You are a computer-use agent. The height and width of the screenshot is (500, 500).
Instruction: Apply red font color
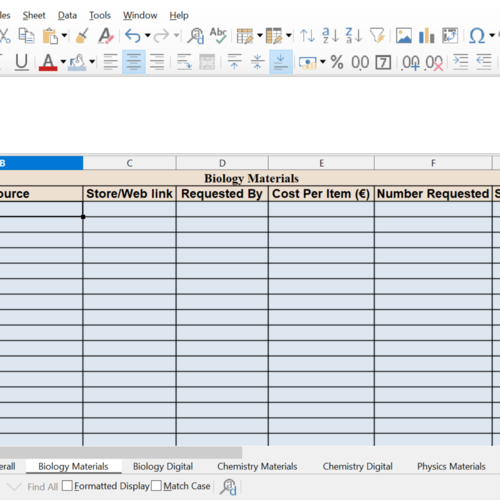pos(48,62)
